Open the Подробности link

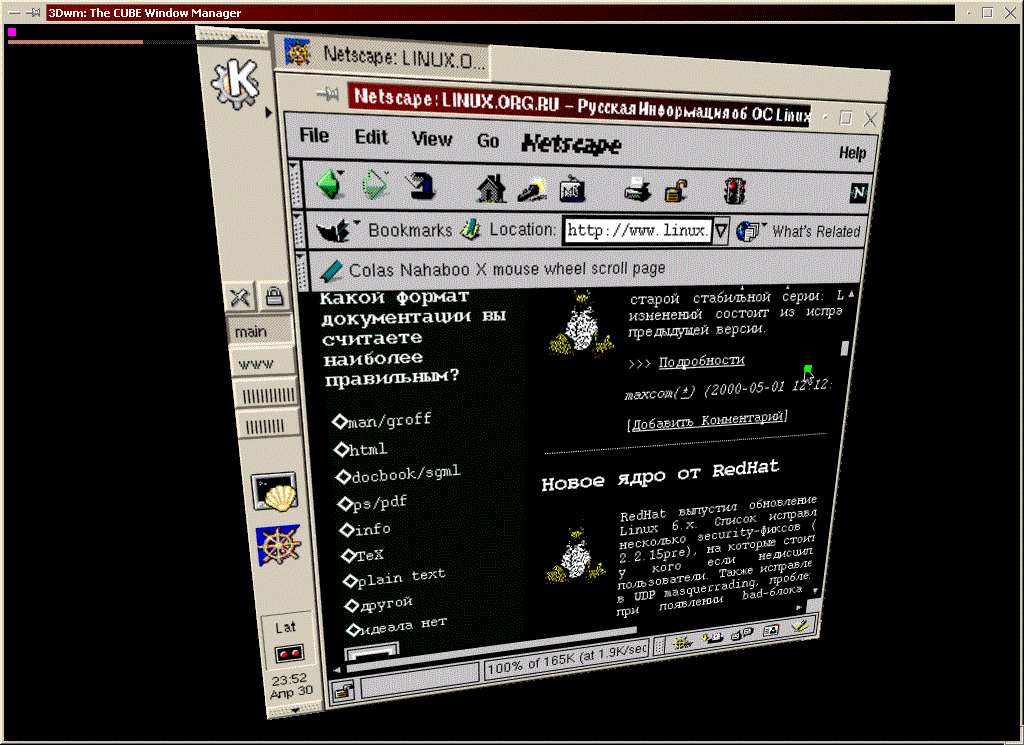[701, 361]
